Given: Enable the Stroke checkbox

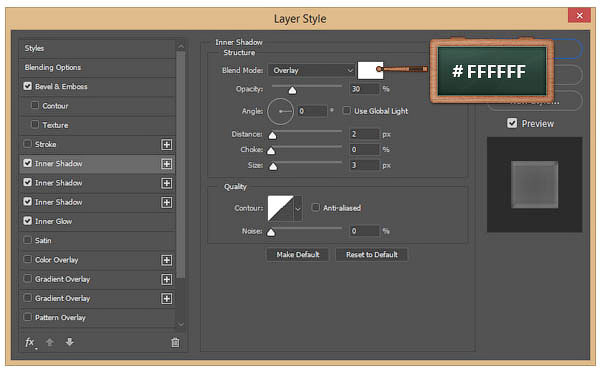Looking at the screenshot, I should tap(28, 144).
